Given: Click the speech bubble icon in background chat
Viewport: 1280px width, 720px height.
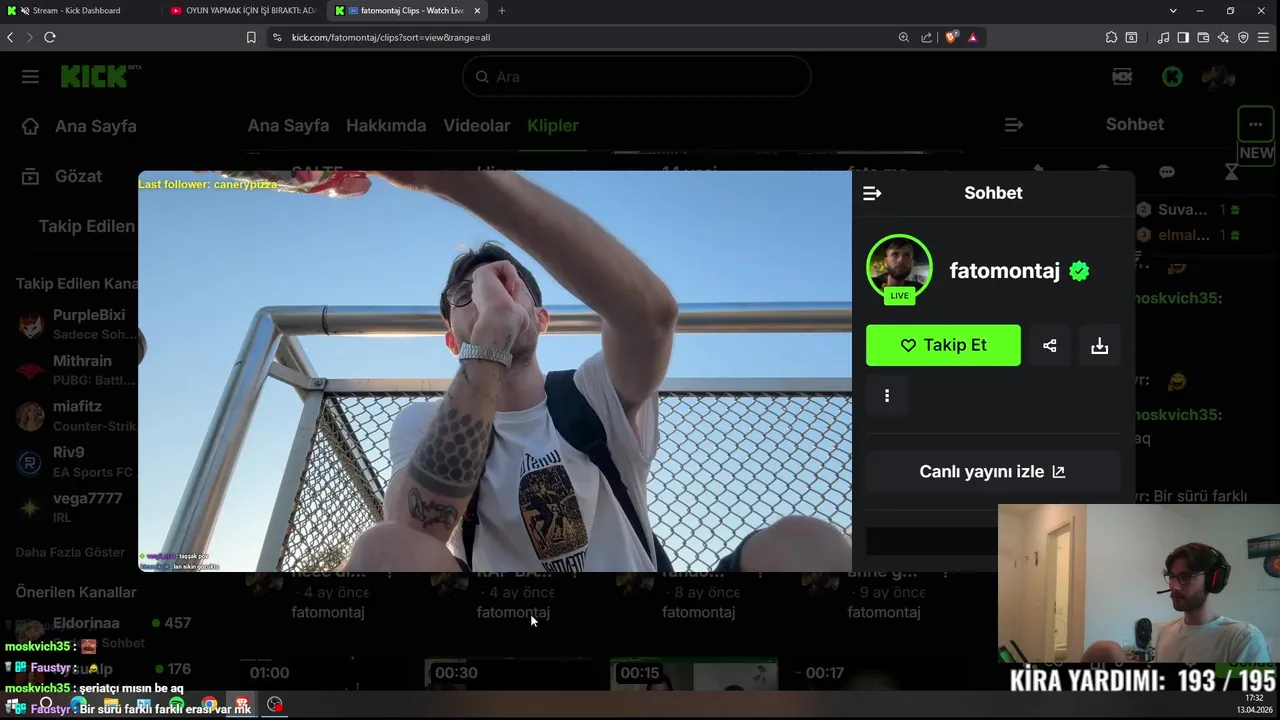Looking at the screenshot, I should click(x=1166, y=172).
